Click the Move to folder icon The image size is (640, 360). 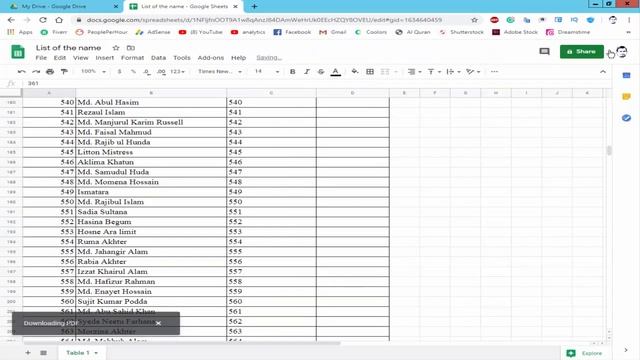pos(131,48)
